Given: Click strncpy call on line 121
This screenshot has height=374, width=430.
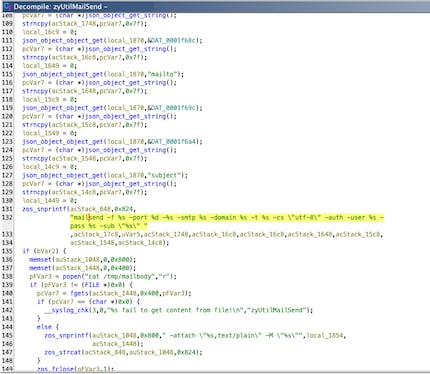Looking at the screenshot, I should click(35, 125).
